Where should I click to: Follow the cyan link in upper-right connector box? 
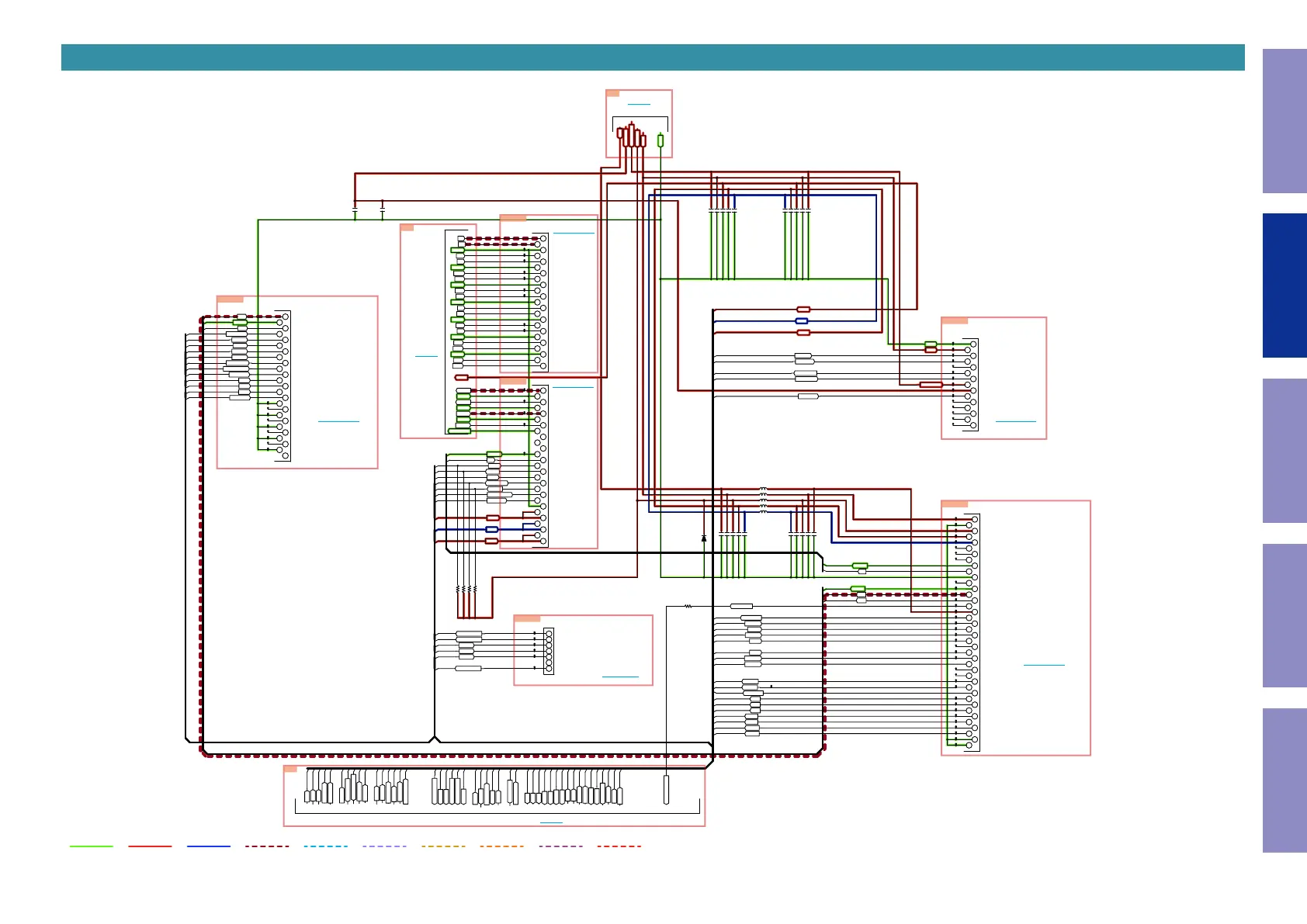point(1015,421)
